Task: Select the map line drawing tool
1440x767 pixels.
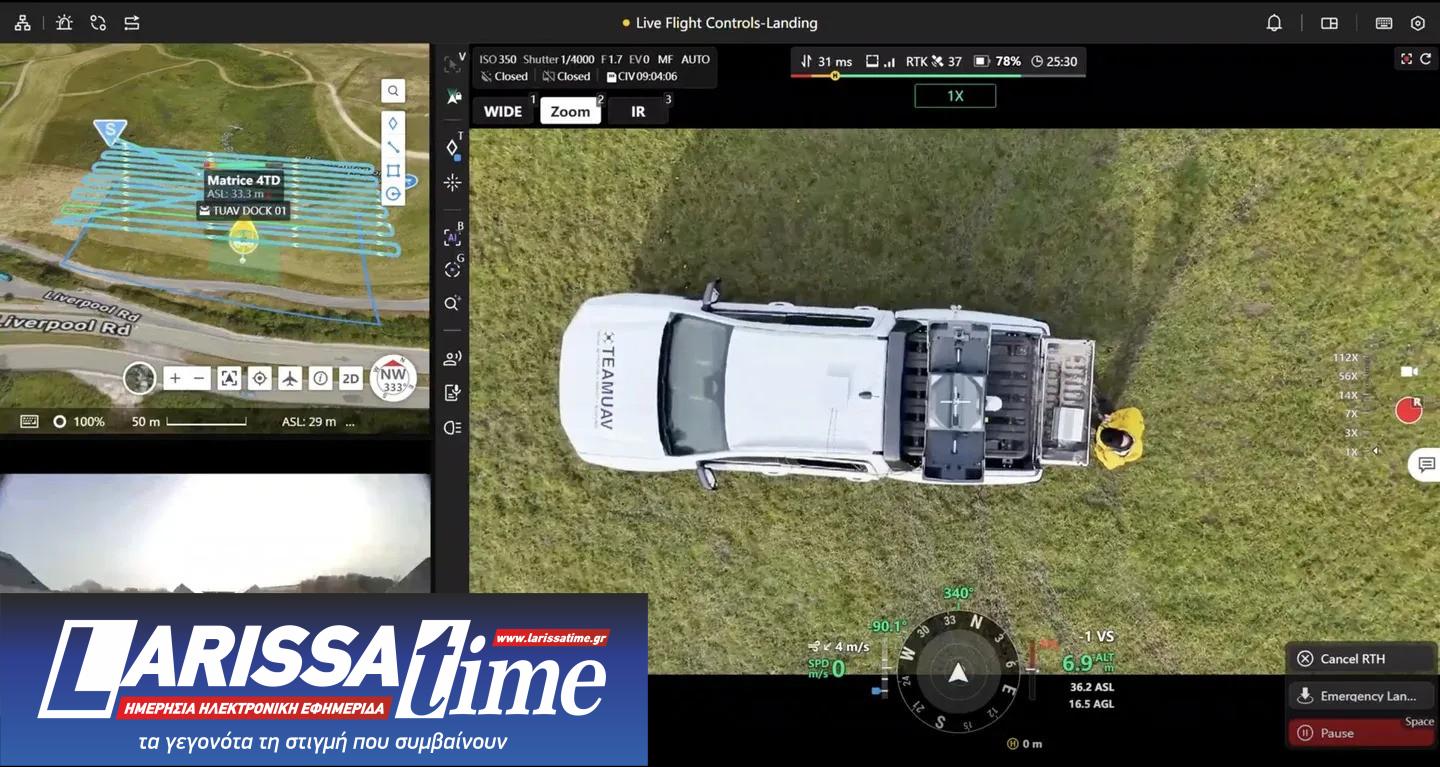Action: tap(393, 147)
